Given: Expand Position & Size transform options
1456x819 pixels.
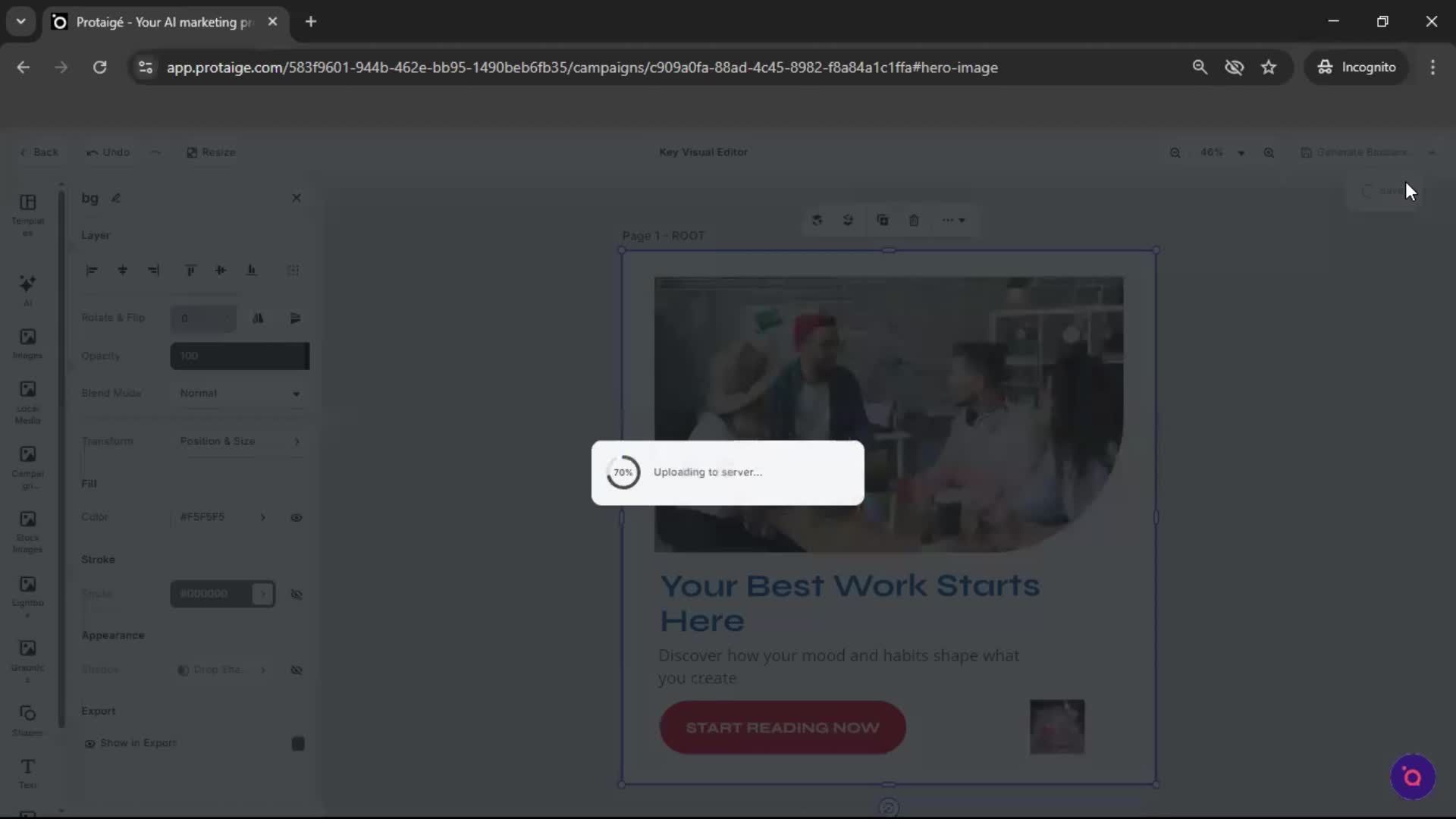Looking at the screenshot, I should click(x=240, y=441).
